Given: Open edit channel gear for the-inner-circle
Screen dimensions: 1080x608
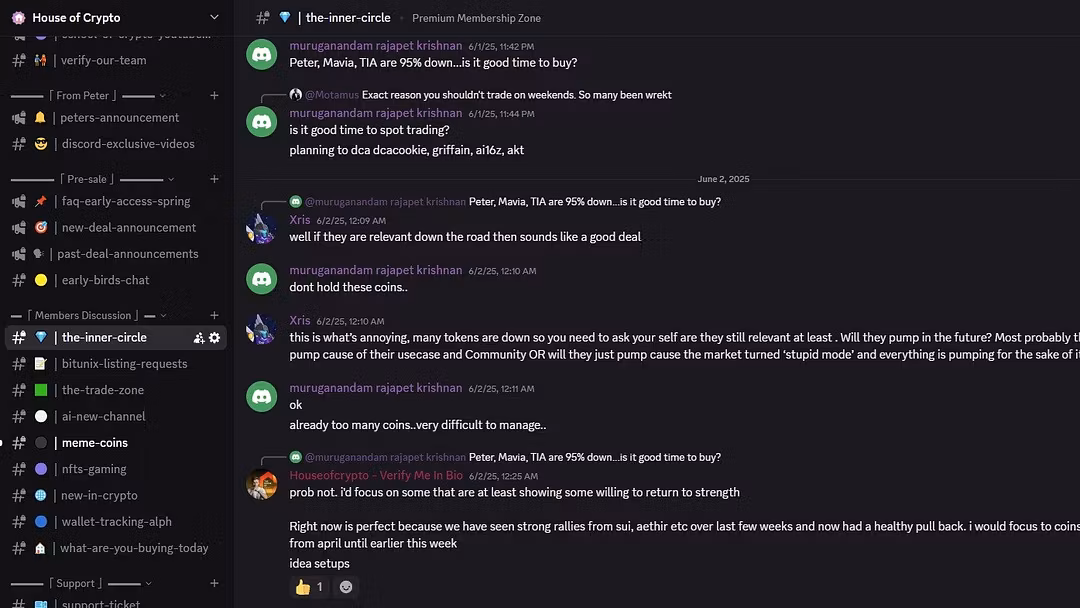Looking at the screenshot, I should 214,338.
